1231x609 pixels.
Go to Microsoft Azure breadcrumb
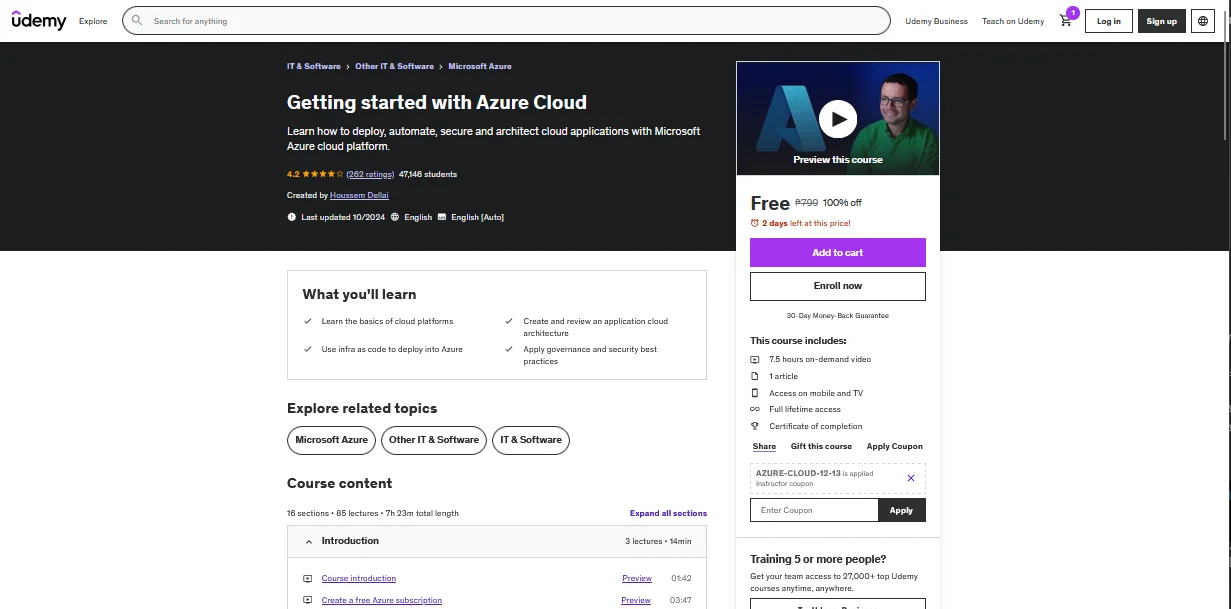[480, 66]
